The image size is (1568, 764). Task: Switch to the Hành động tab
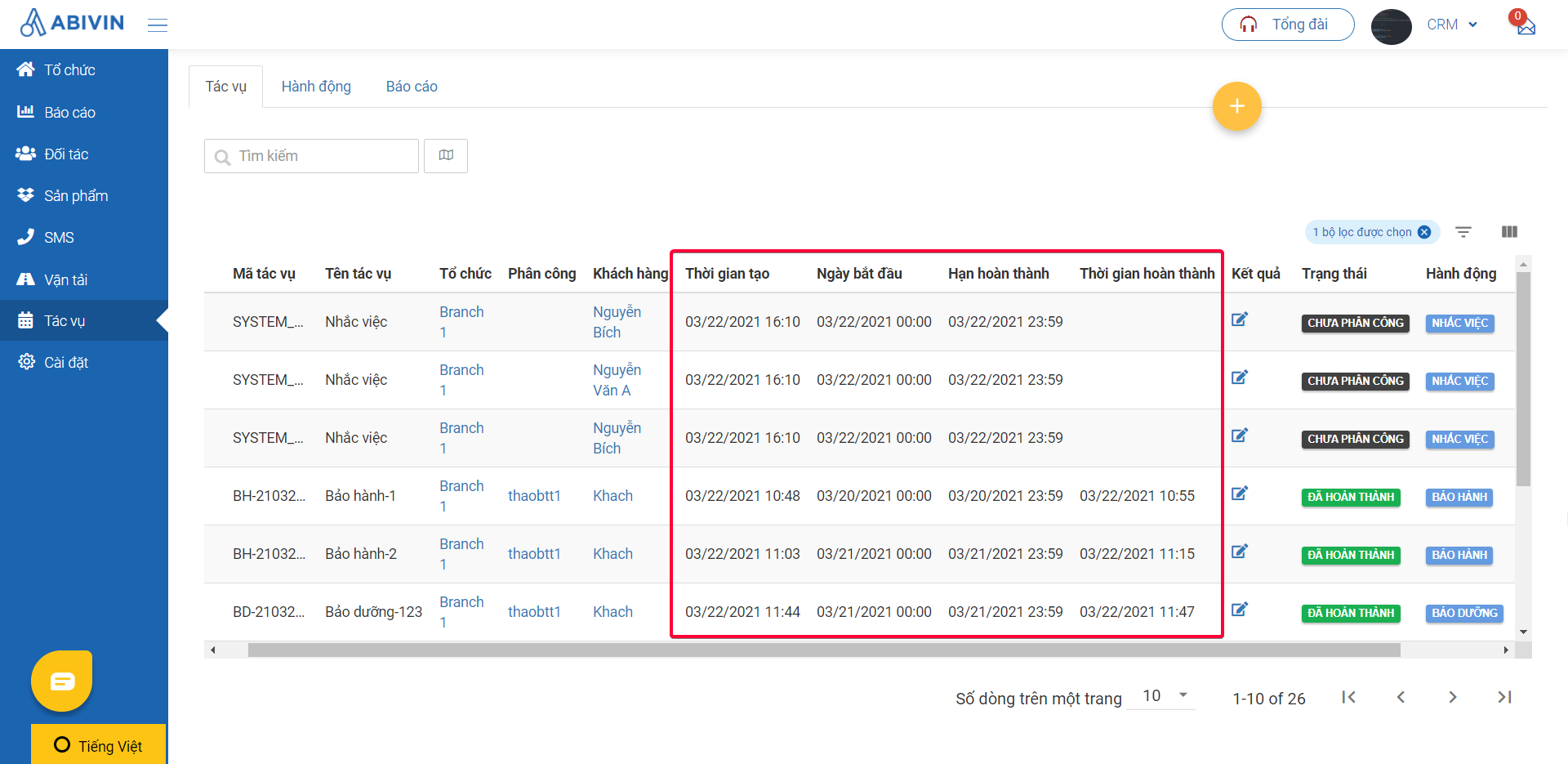pos(316,87)
